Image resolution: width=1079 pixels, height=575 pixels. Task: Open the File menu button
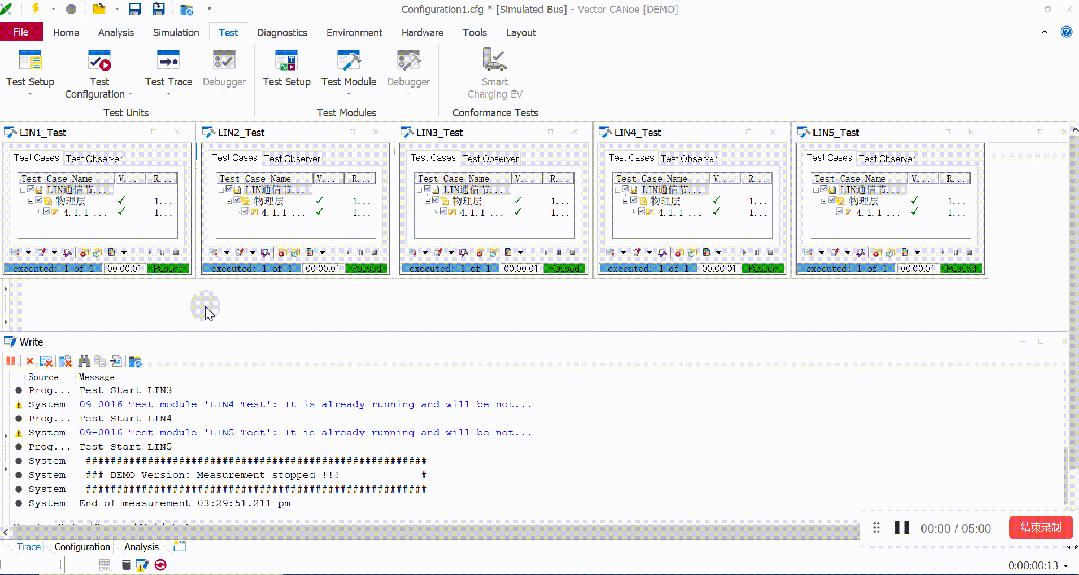pyautogui.click(x=21, y=32)
